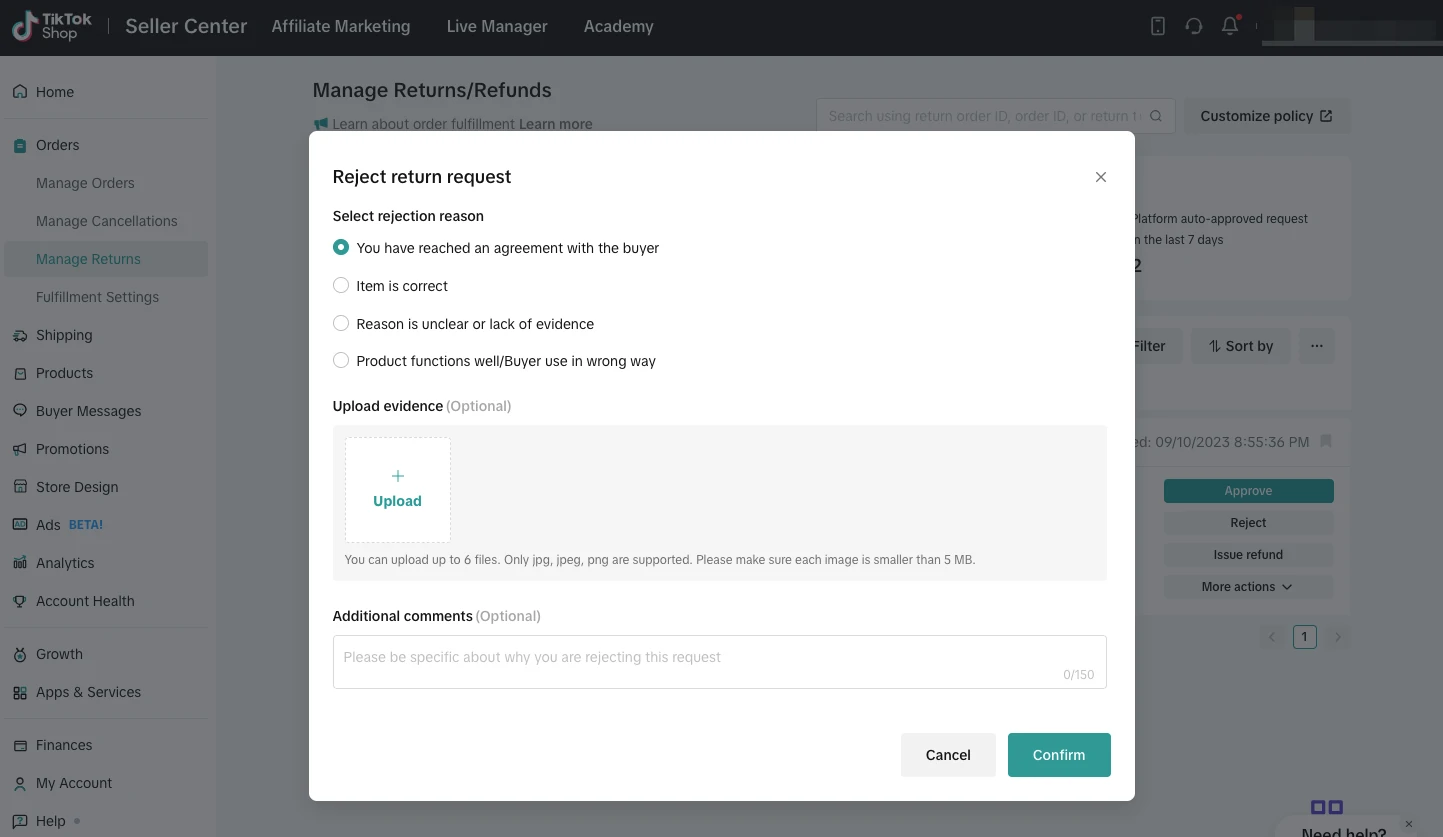Choose 'Product functions well/Buyer use in wrong way'

coord(341,361)
